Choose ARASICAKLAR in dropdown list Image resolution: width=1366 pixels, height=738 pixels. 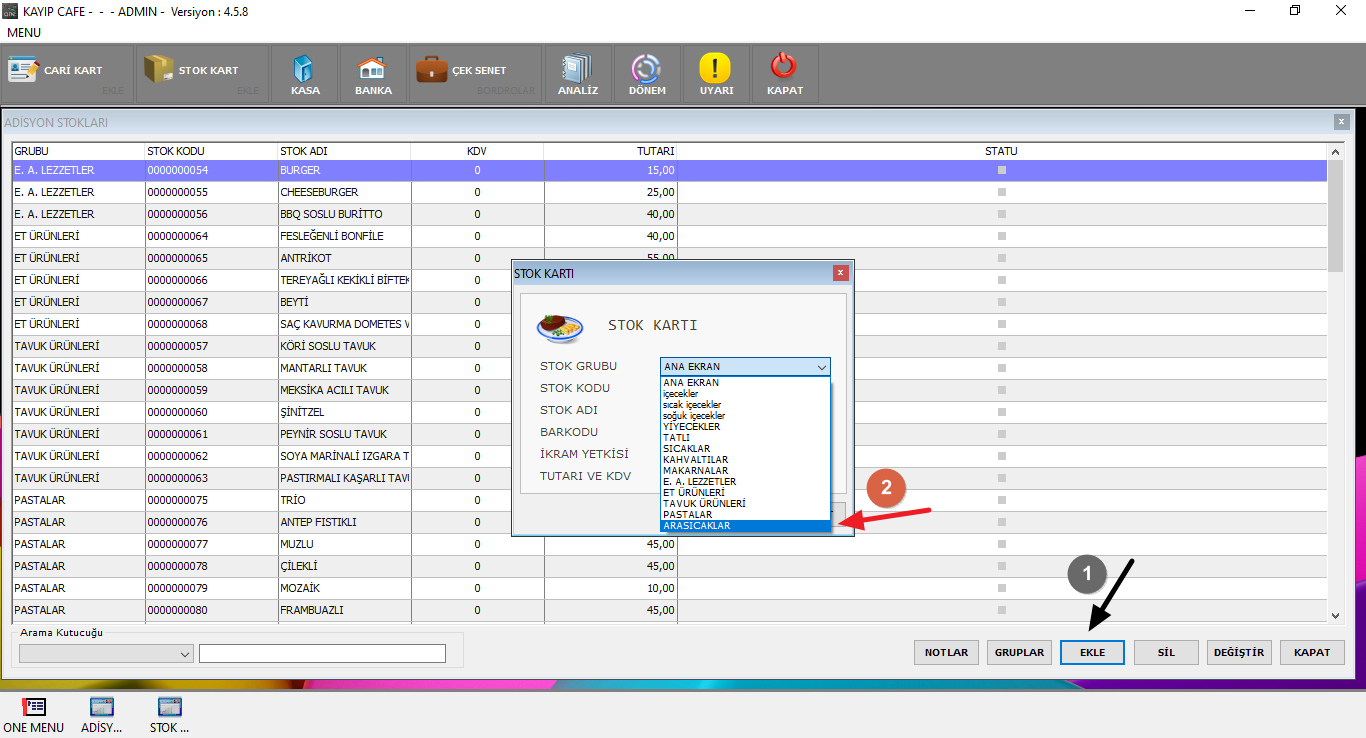(745, 526)
